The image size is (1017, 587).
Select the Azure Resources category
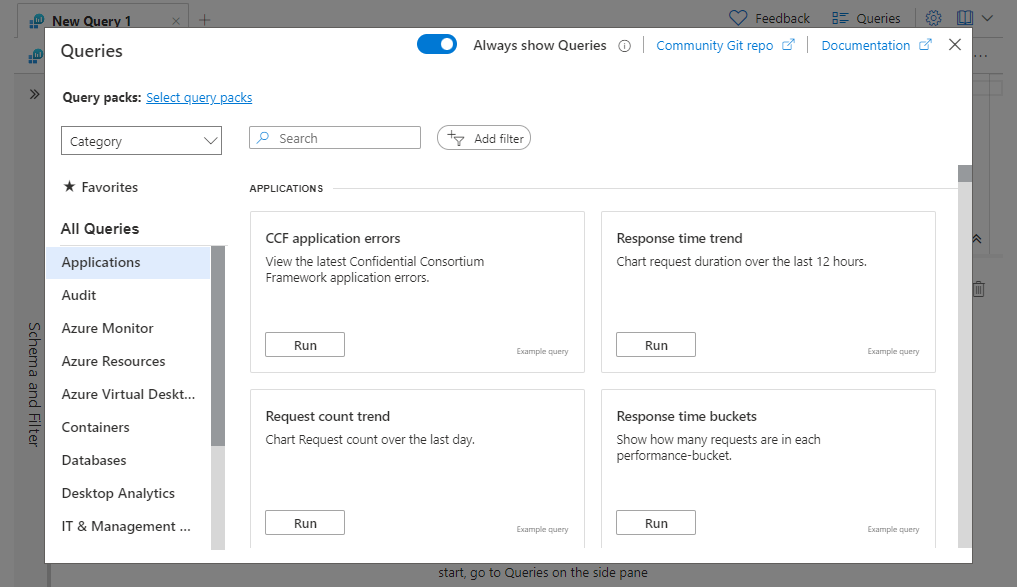click(x=128, y=361)
